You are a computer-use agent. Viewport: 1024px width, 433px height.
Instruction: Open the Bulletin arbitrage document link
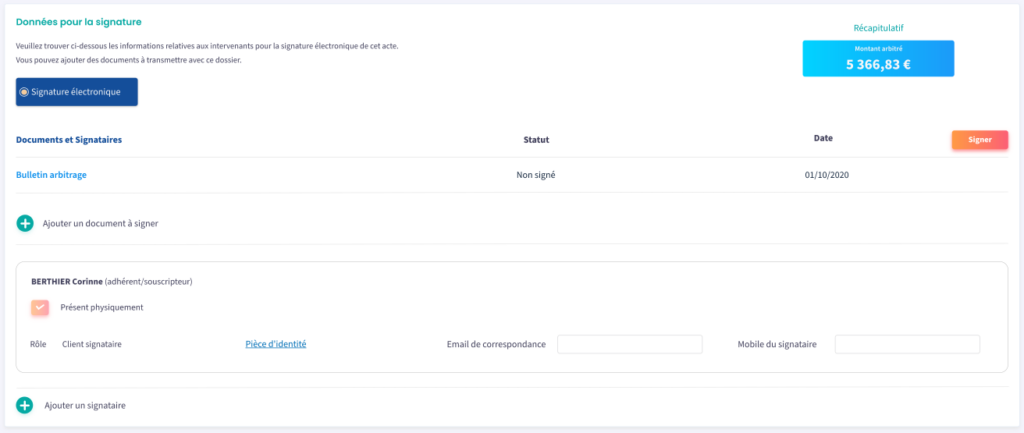(51, 175)
